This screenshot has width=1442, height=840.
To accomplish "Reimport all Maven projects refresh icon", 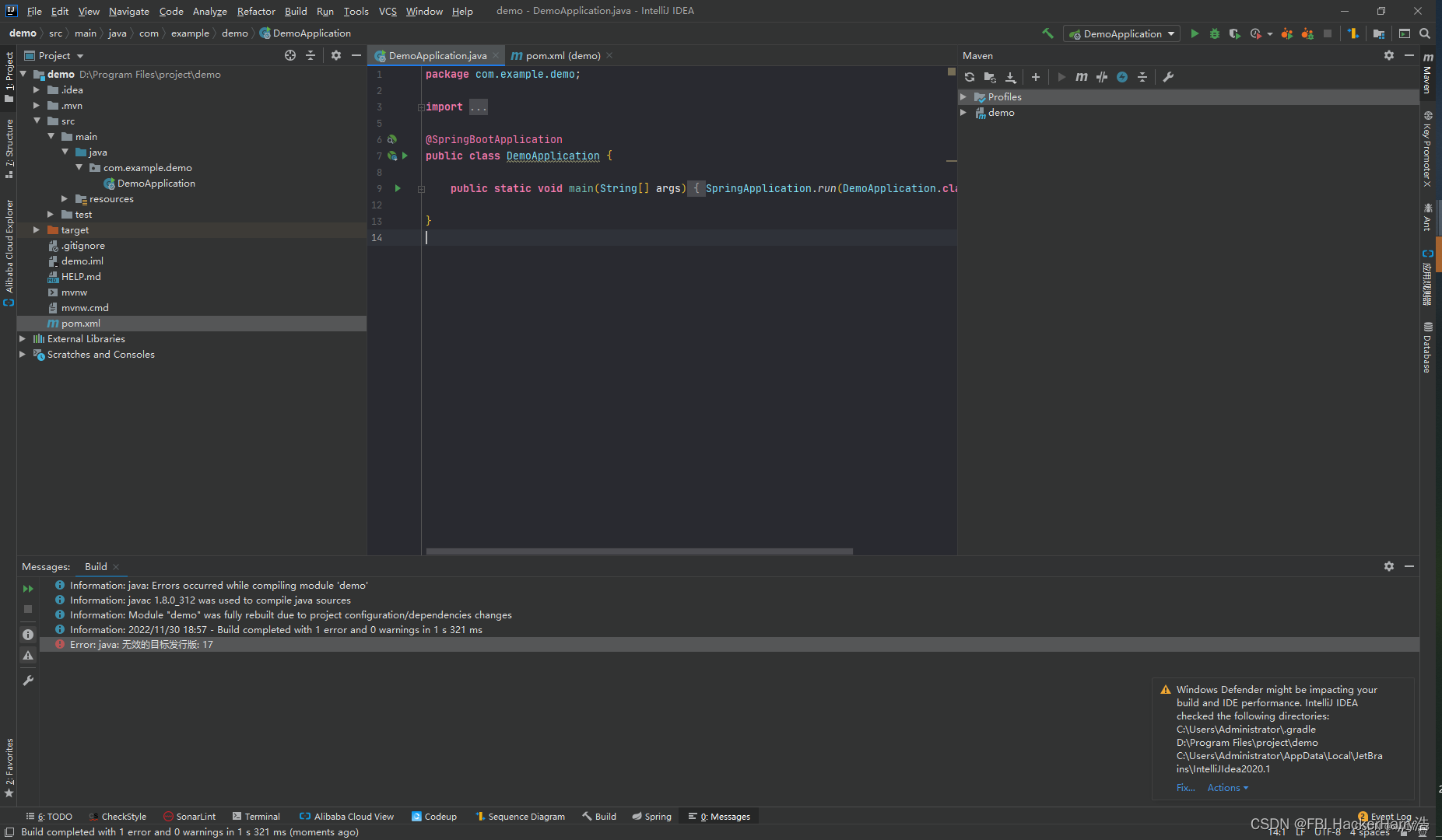I will [970, 77].
